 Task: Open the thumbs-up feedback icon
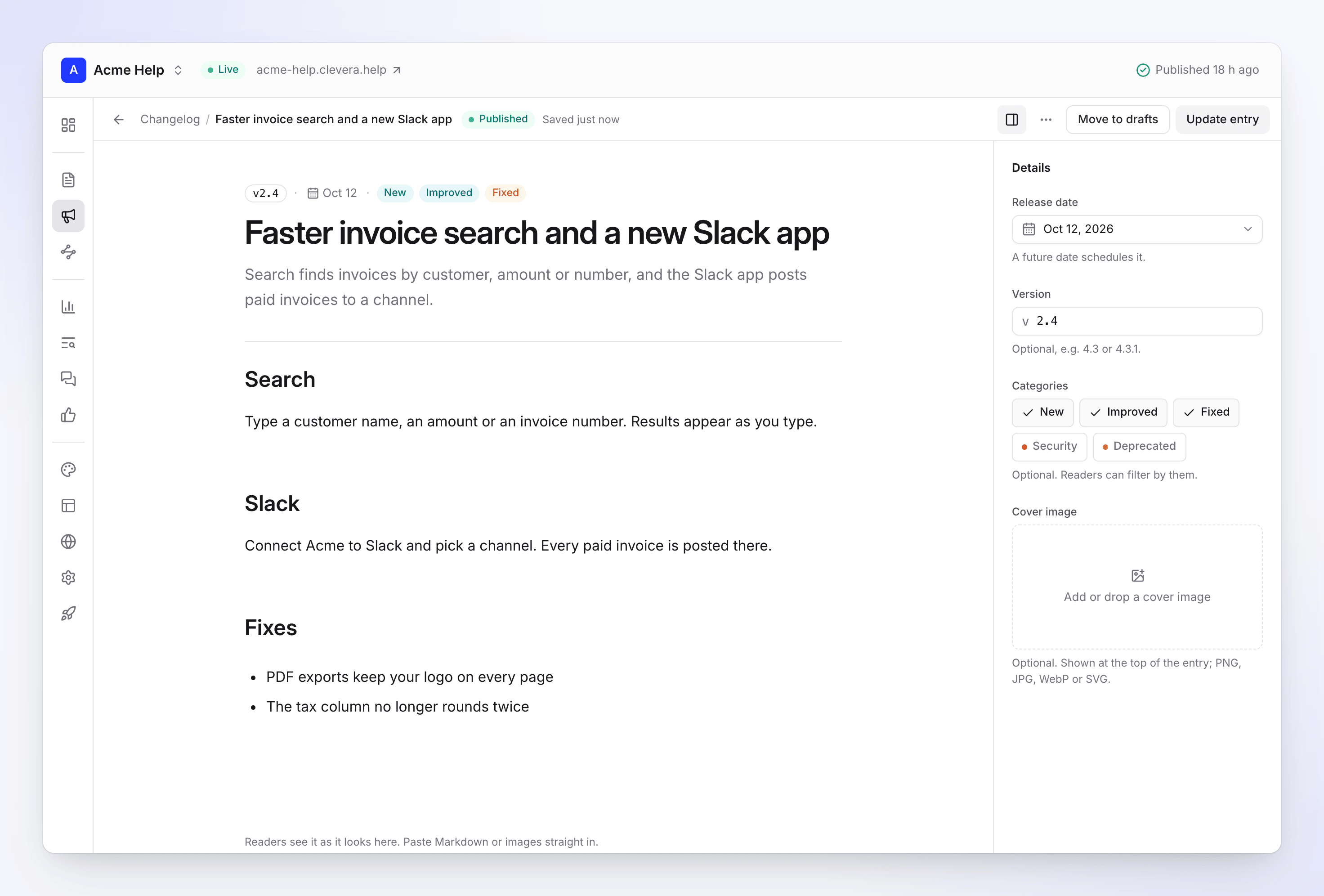(x=68, y=415)
